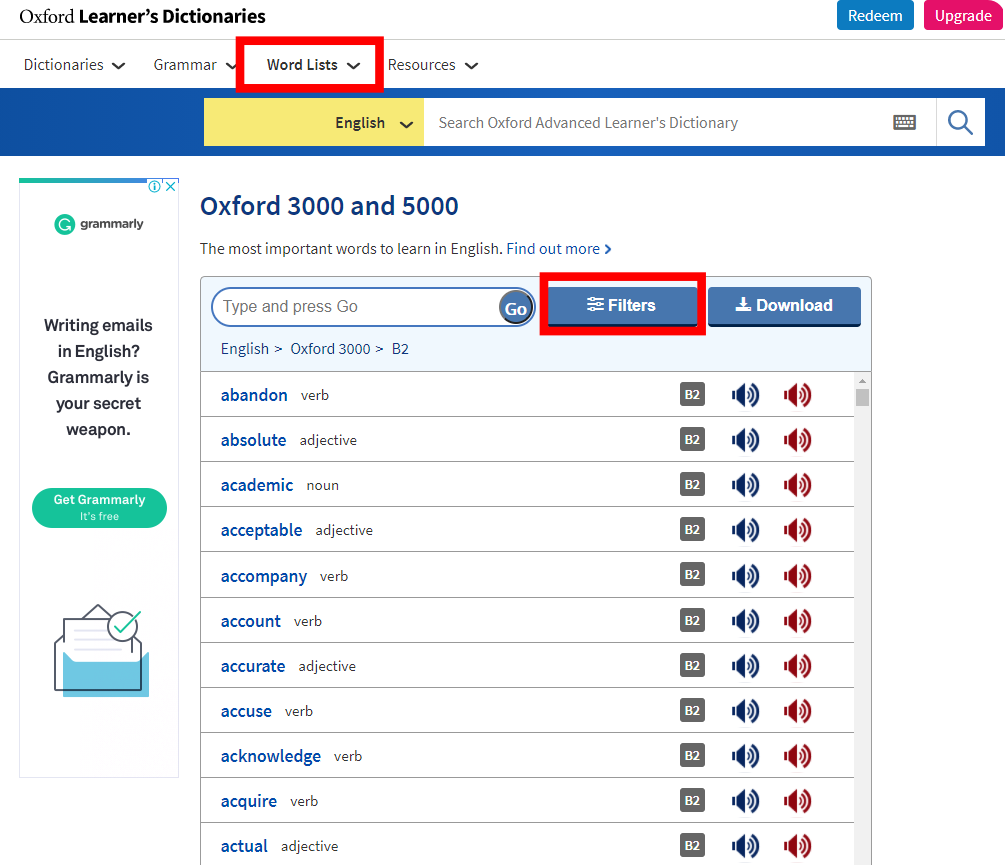The image size is (1005, 865).
Task: Focus the word list filter field
Action: point(356,307)
